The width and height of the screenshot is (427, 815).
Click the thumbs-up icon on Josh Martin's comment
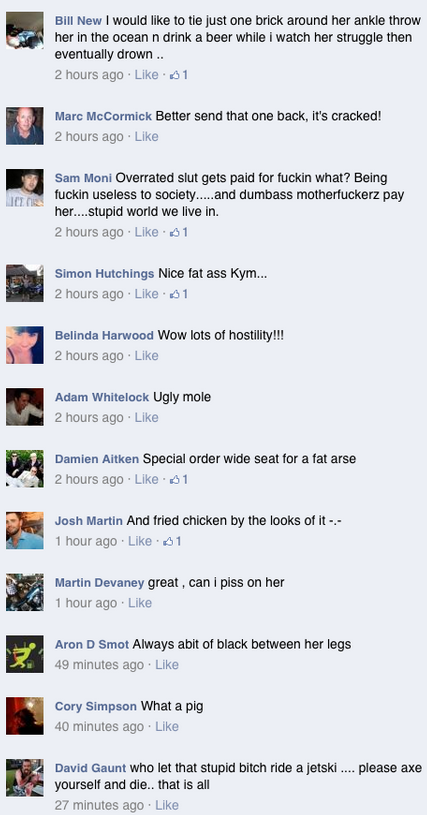pyautogui.click(x=168, y=541)
